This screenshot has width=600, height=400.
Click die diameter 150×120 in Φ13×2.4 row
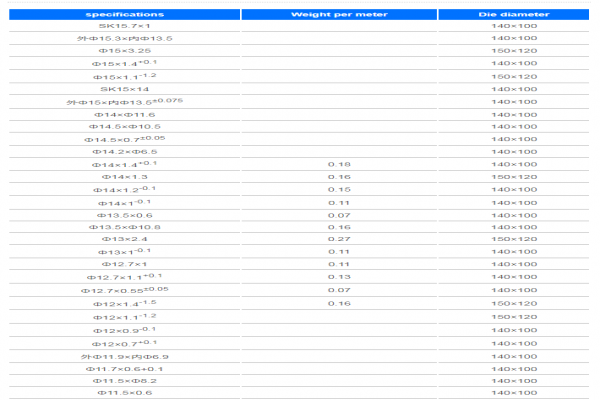(x=514, y=239)
